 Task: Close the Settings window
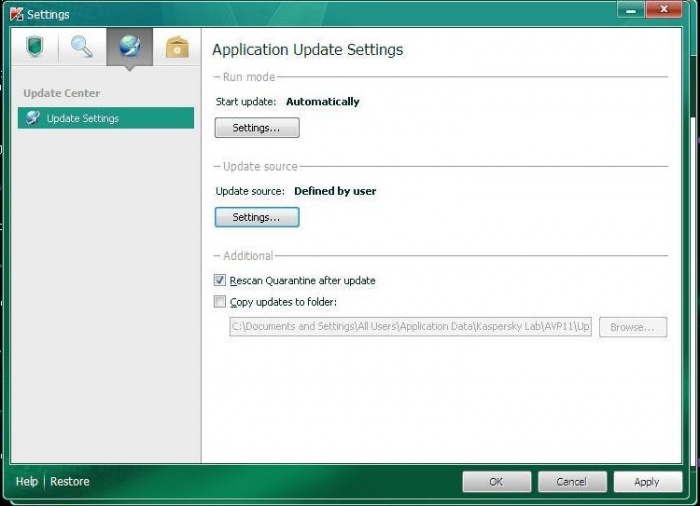663,10
